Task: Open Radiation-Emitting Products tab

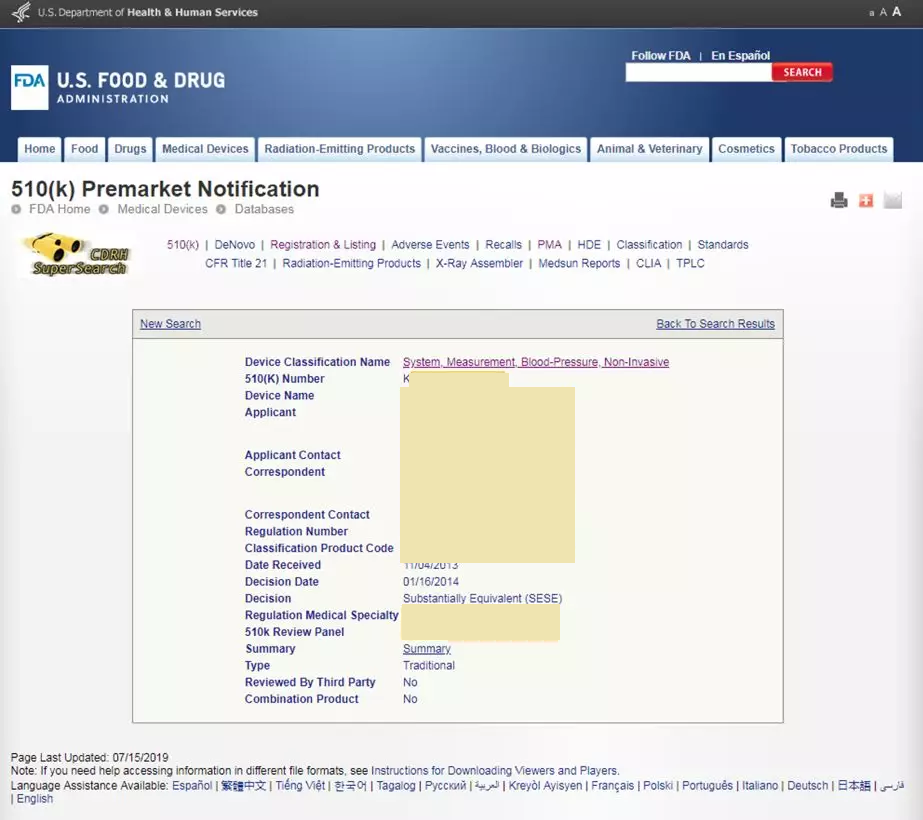Action: tap(340, 149)
